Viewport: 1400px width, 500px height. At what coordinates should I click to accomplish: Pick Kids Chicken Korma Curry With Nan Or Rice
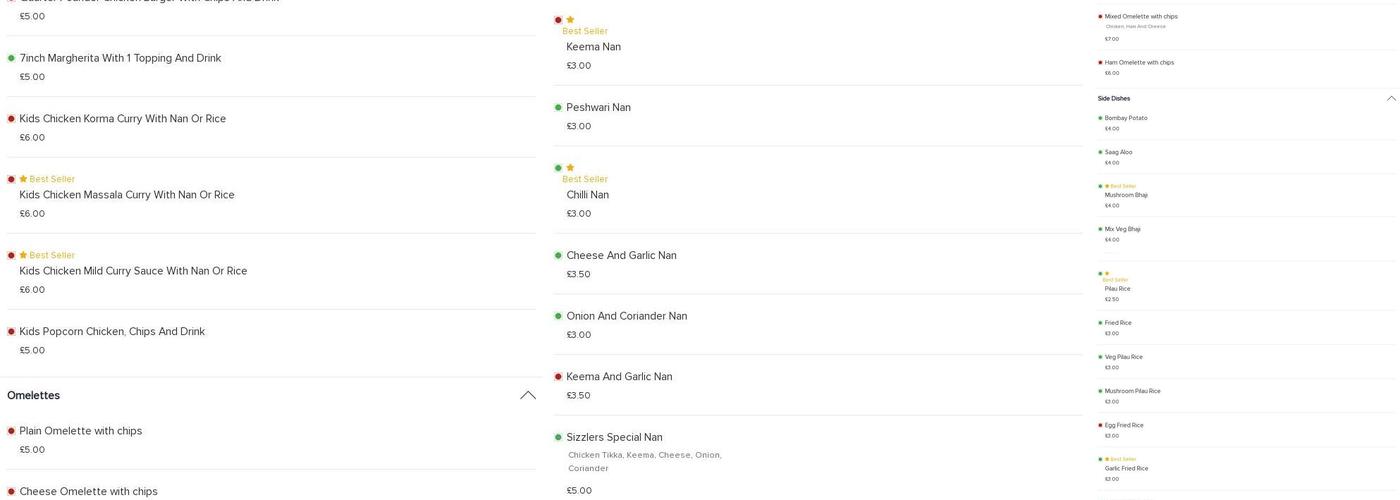[x=122, y=119]
